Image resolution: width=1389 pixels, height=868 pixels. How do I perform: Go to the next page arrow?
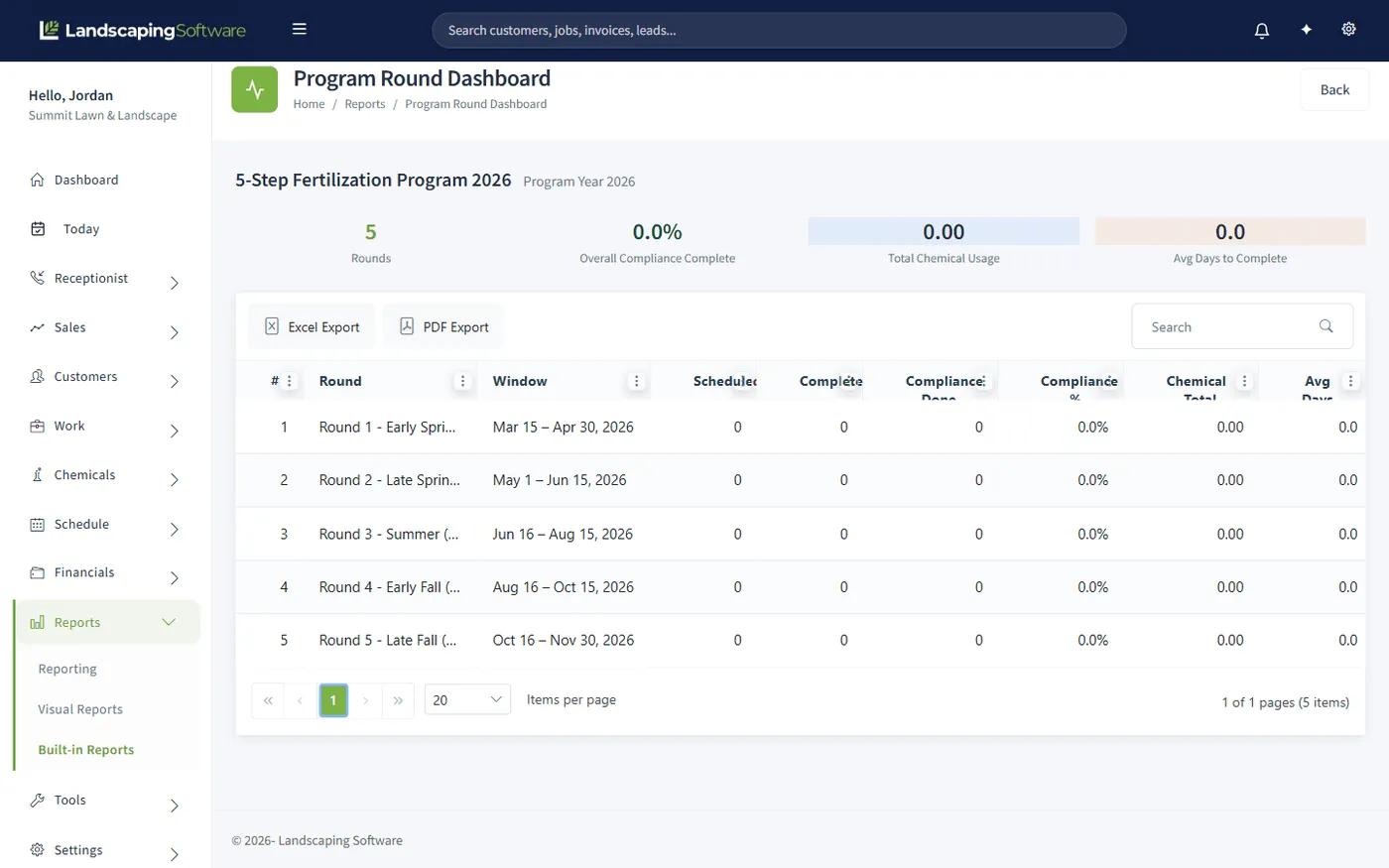(365, 700)
